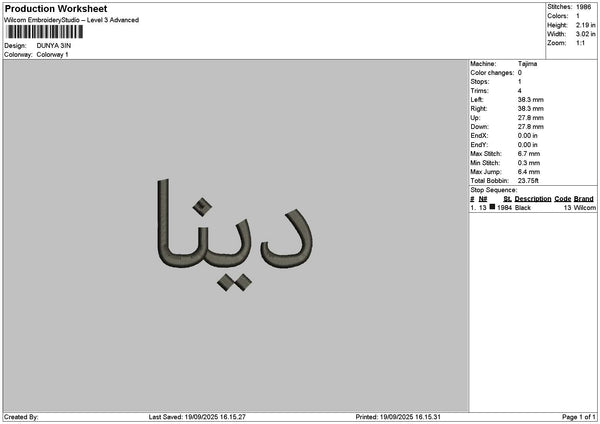Image resolution: width=600 pixels, height=424 pixels.
Task: Select the 'Production Worksheet' heading
Action: click(56, 8)
